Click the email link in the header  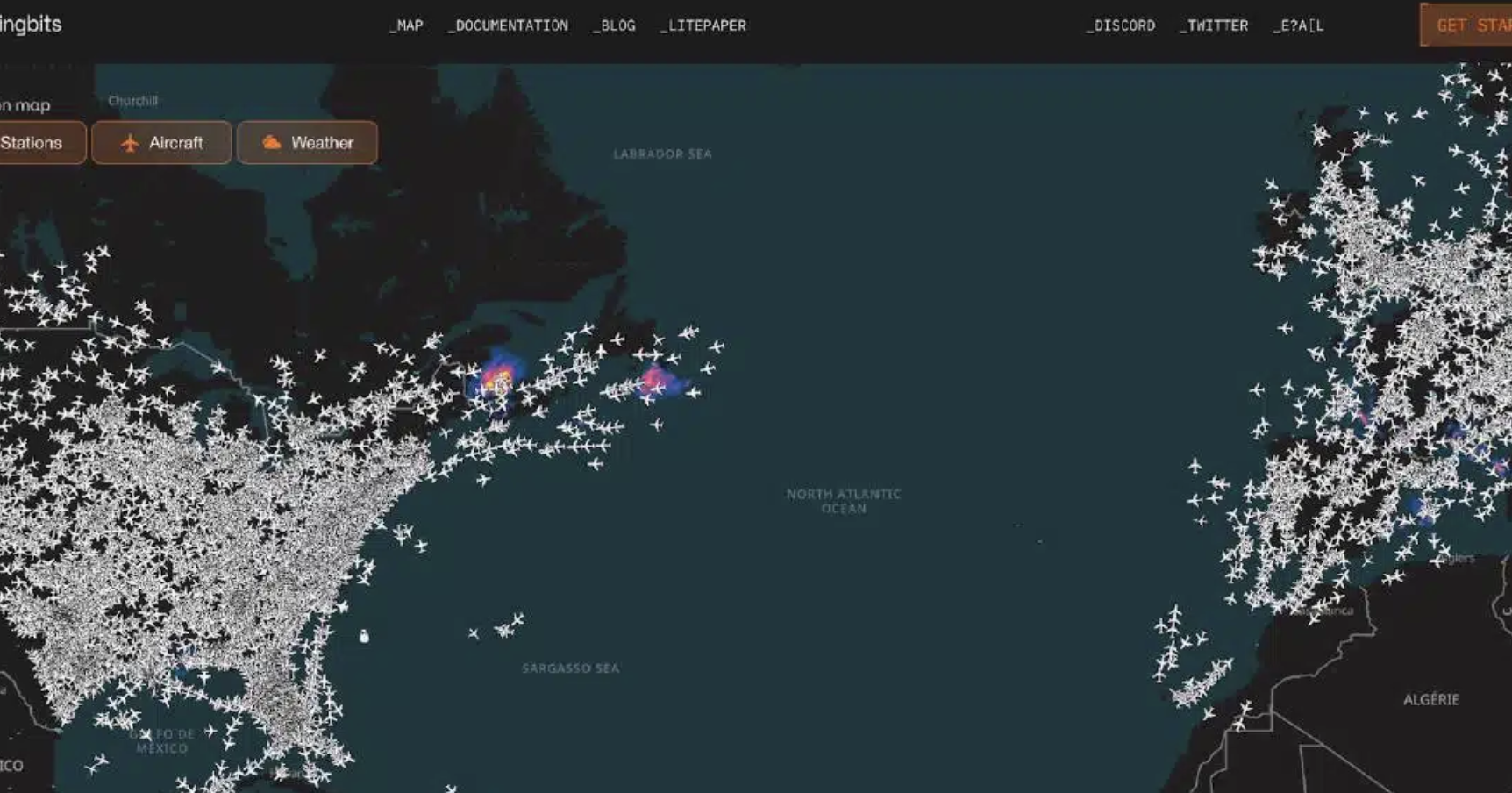click(x=1298, y=26)
